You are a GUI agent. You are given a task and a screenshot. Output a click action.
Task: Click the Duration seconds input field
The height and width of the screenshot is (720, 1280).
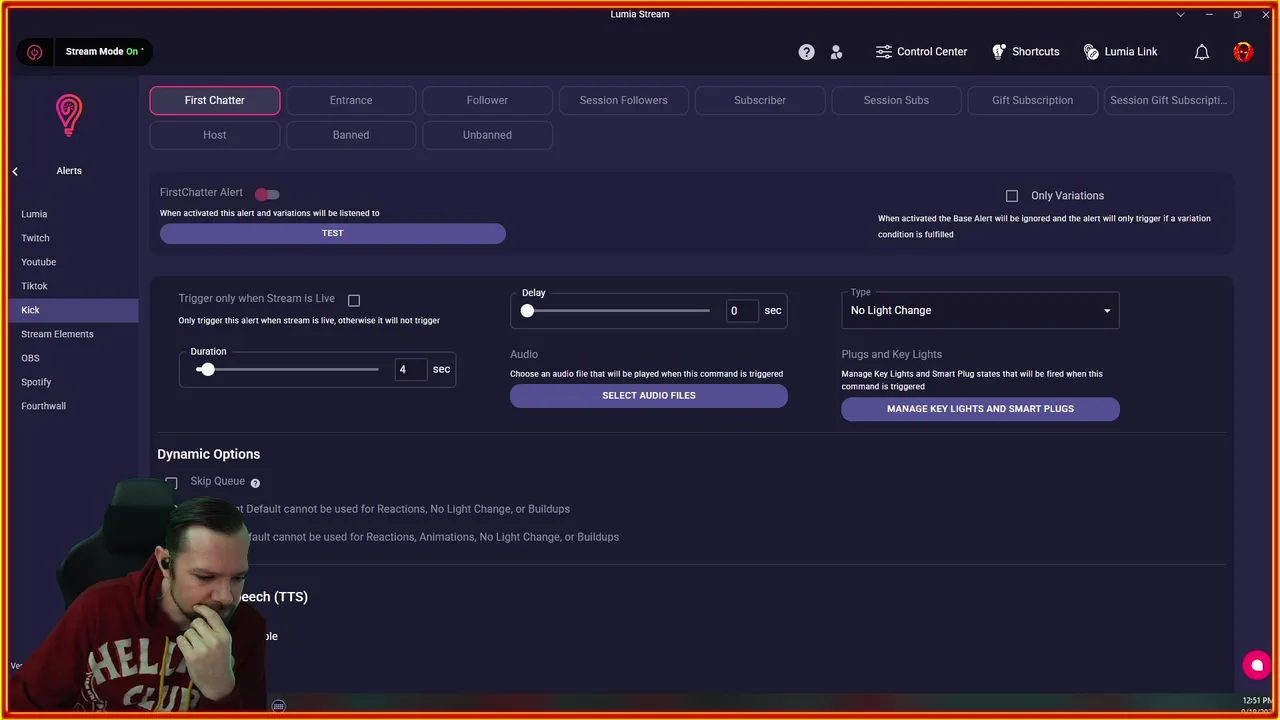(411, 370)
